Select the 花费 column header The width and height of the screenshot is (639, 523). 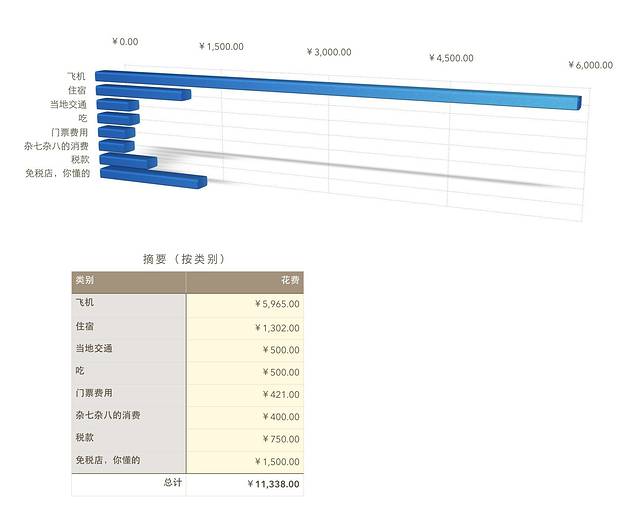(x=244, y=281)
